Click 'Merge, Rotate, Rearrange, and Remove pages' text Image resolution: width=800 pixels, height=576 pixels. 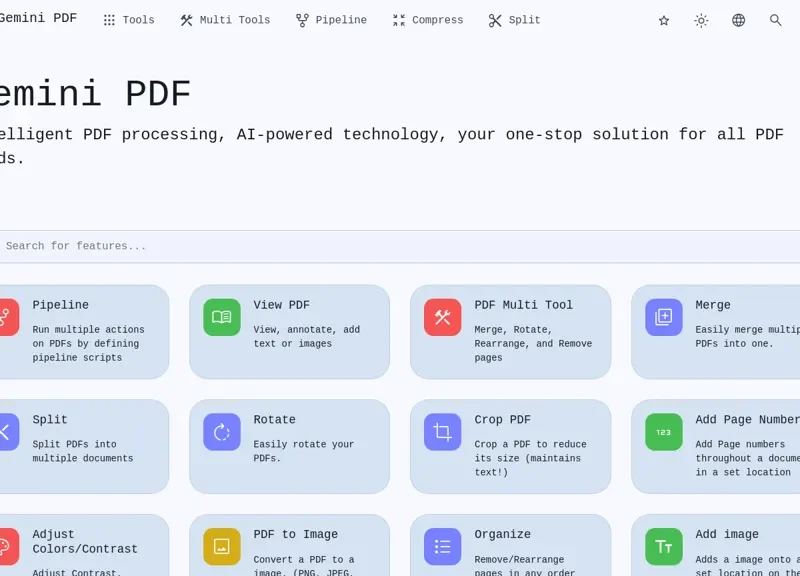(x=533, y=343)
